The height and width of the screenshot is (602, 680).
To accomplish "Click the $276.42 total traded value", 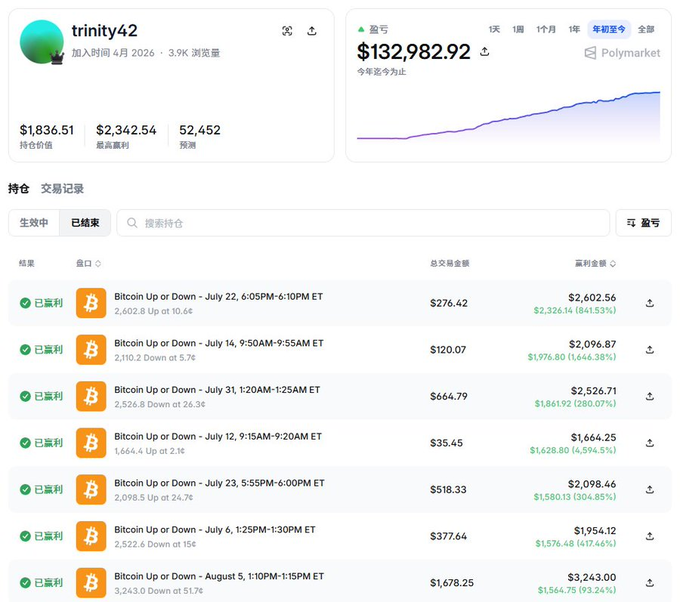I will click(448, 303).
